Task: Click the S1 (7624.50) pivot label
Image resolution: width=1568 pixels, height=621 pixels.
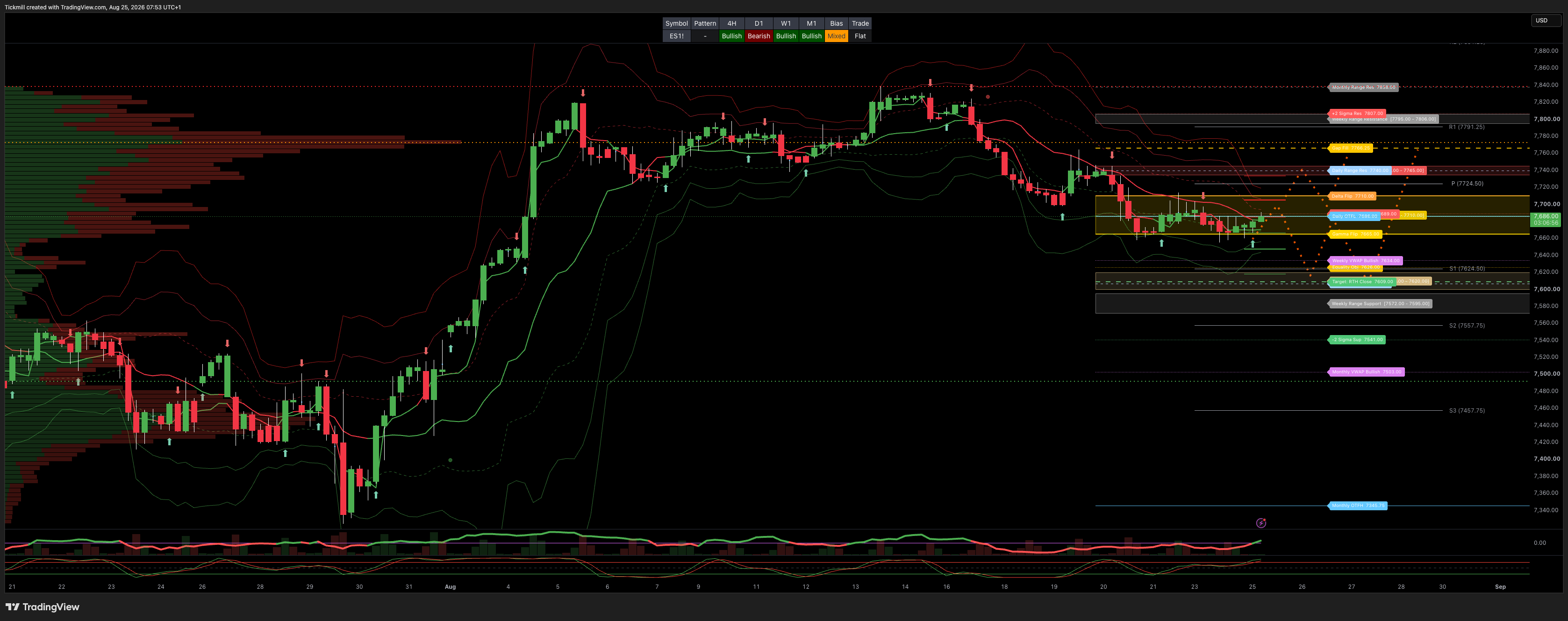Action: click(x=1466, y=269)
